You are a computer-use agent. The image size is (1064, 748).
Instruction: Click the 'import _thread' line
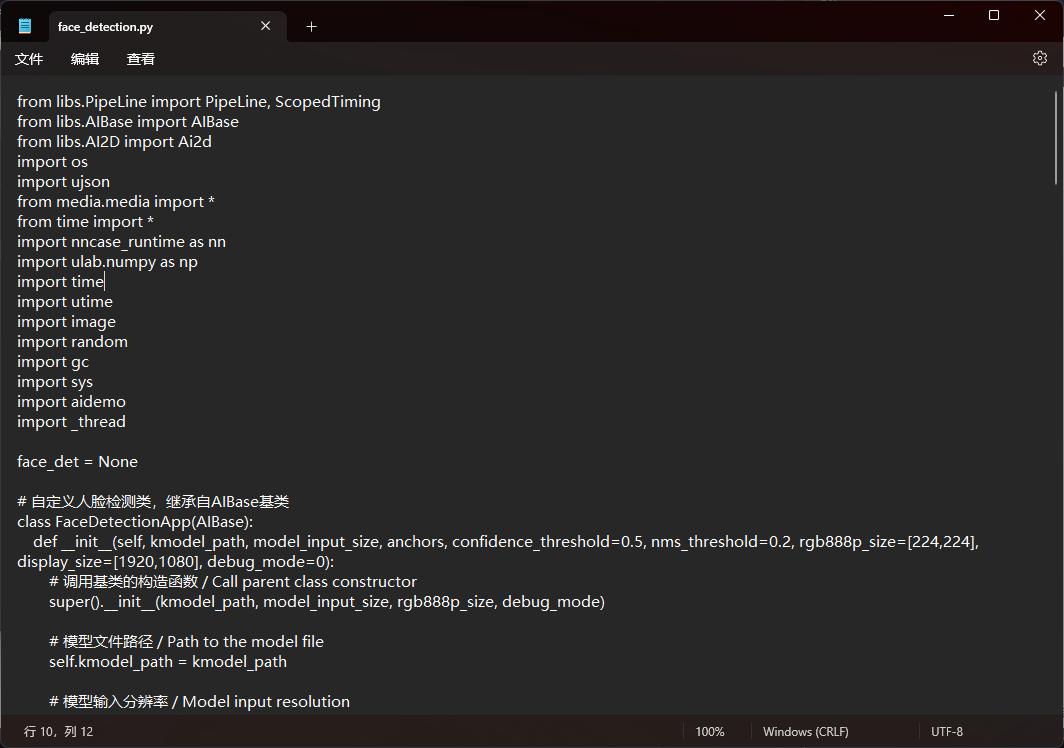(71, 422)
